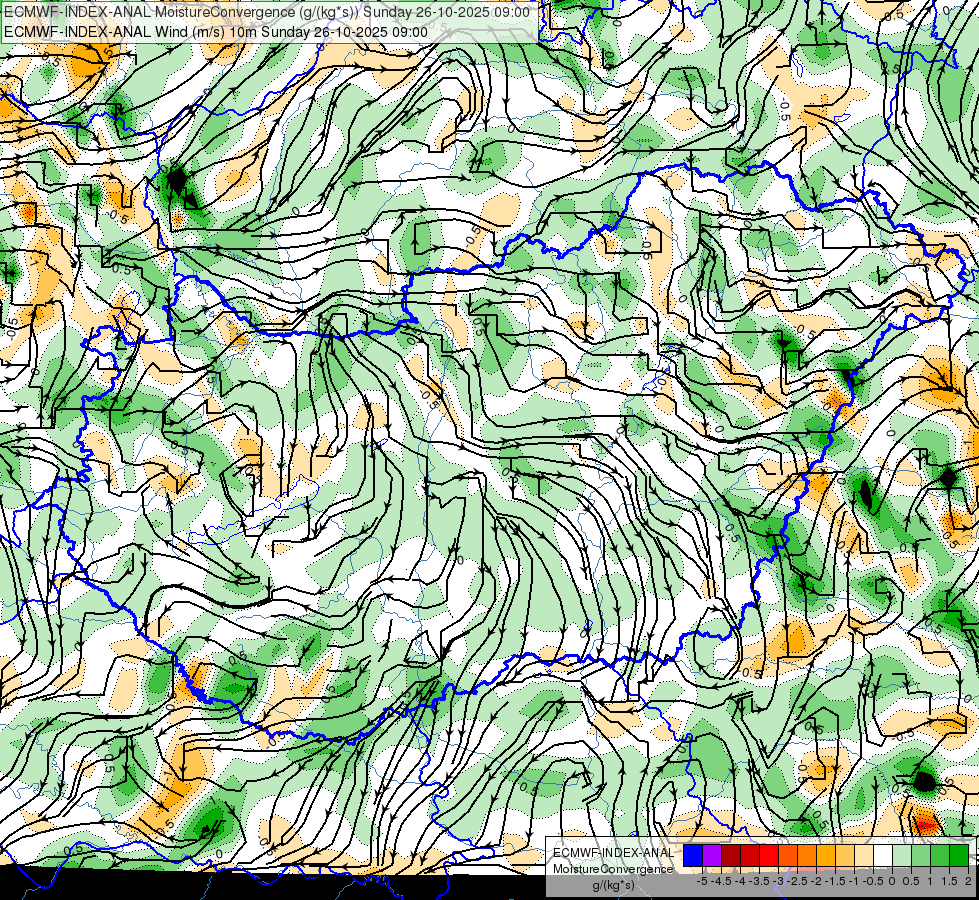Pick the palest green swatch between 0 and 0.5

pyautogui.click(x=902, y=856)
